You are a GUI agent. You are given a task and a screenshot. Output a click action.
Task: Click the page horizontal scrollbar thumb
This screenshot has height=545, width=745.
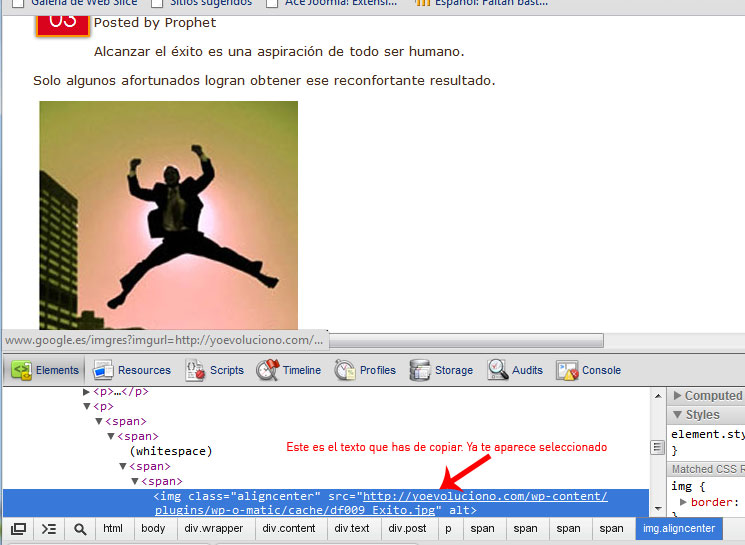point(467,341)
